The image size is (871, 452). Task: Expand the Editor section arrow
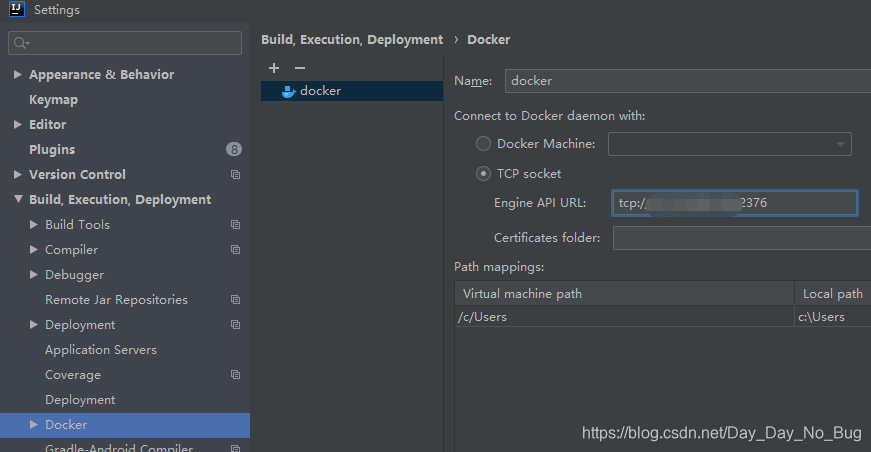pos(18,124)
